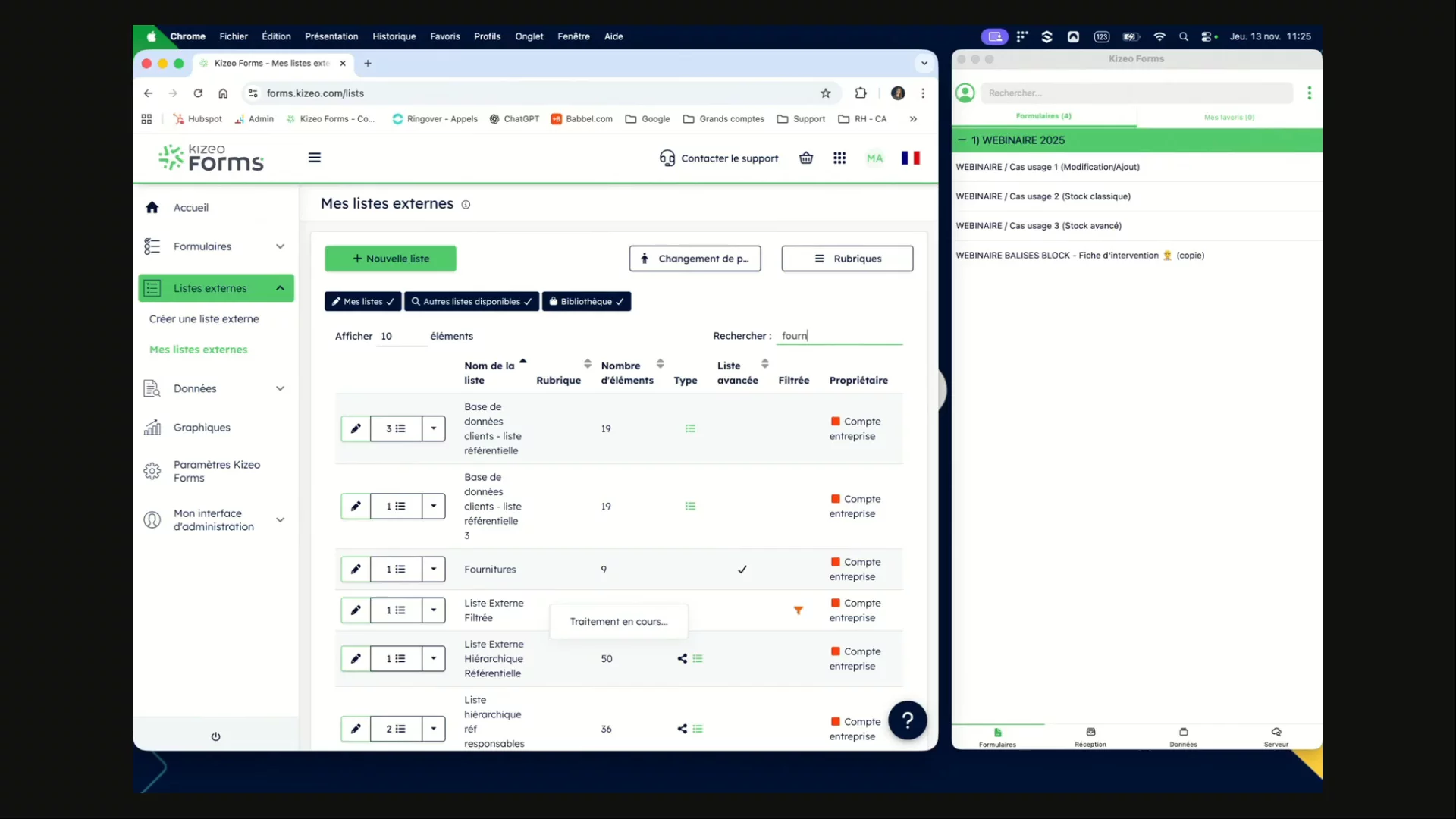Click the Rechercher field in Kizeo Forms app
This screenshot has width=1456, height=819.
pyautogui.click(x=1135, y=93)
